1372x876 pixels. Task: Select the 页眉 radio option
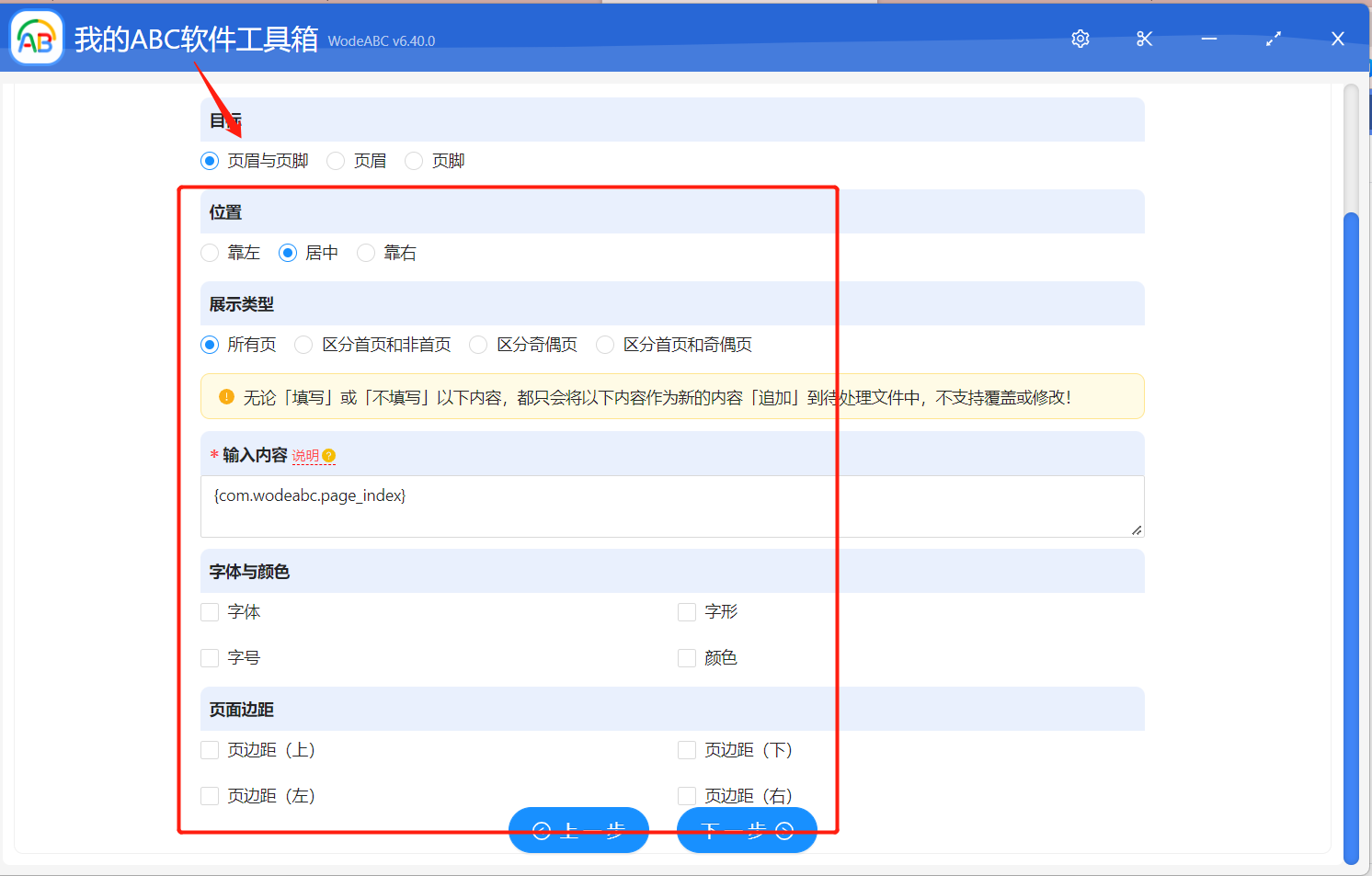tap(335, 160)
